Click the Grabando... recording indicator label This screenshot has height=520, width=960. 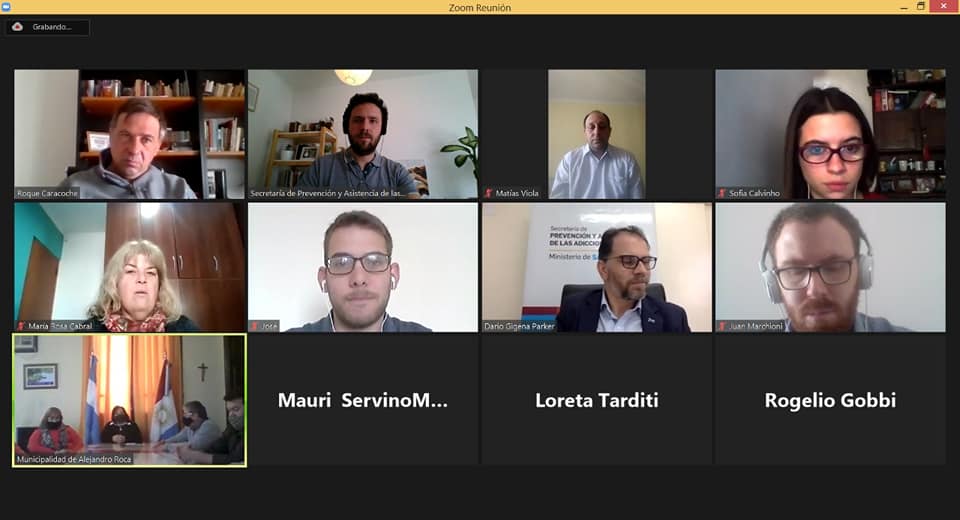click(51, 27)
